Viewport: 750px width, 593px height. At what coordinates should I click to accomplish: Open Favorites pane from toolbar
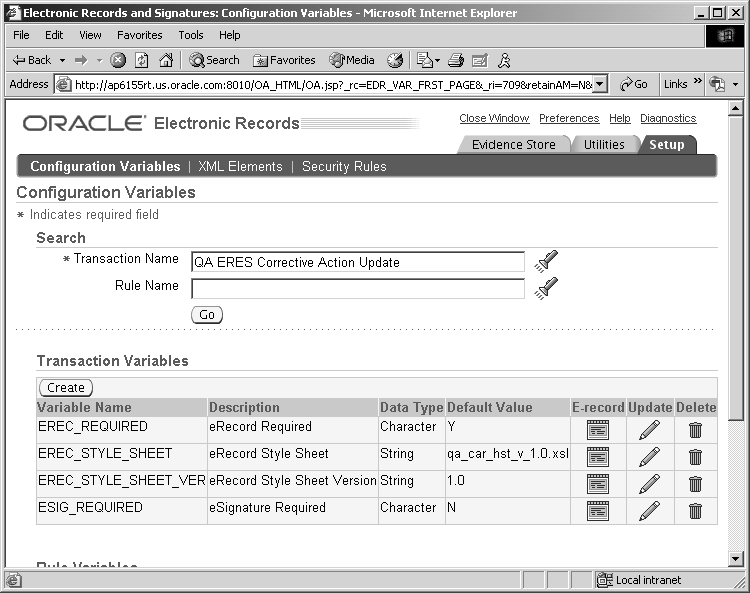pos(284,60)
